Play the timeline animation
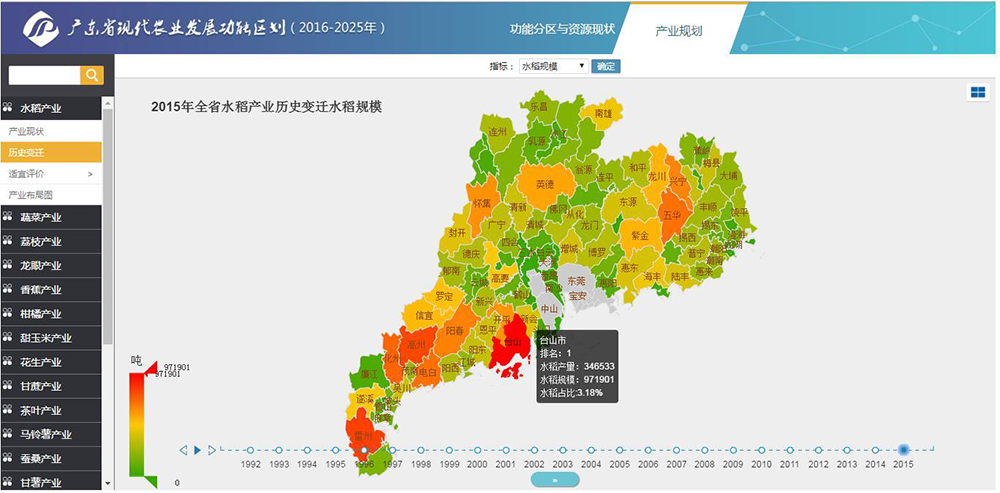 coord(198,450)
